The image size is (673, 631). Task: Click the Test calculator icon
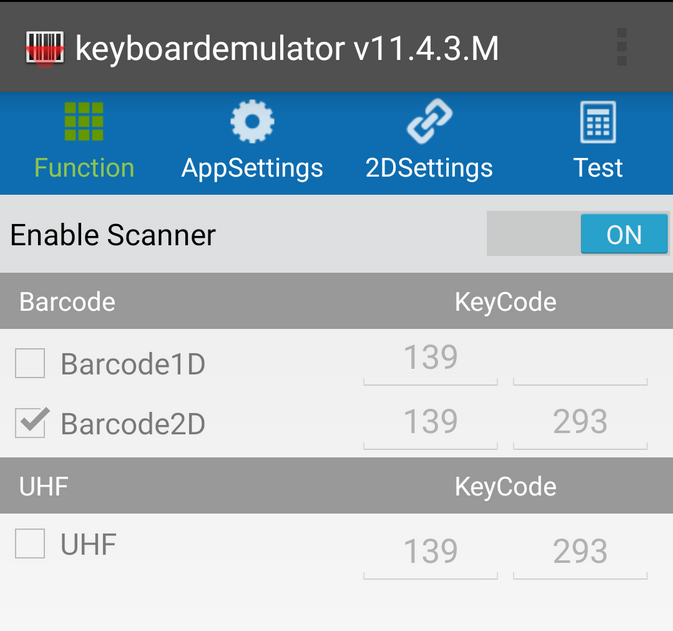tap(598, 123)
